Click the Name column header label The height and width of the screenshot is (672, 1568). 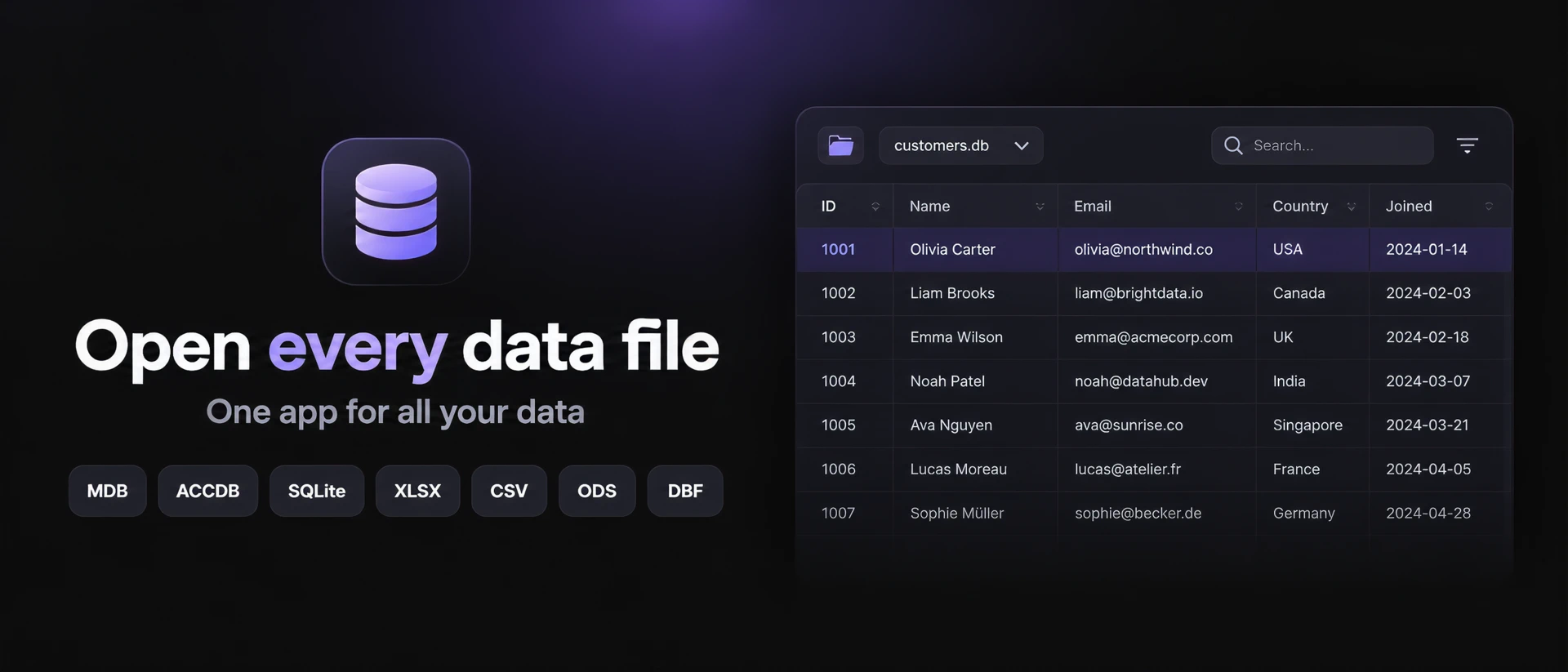(x=930, y=207)
